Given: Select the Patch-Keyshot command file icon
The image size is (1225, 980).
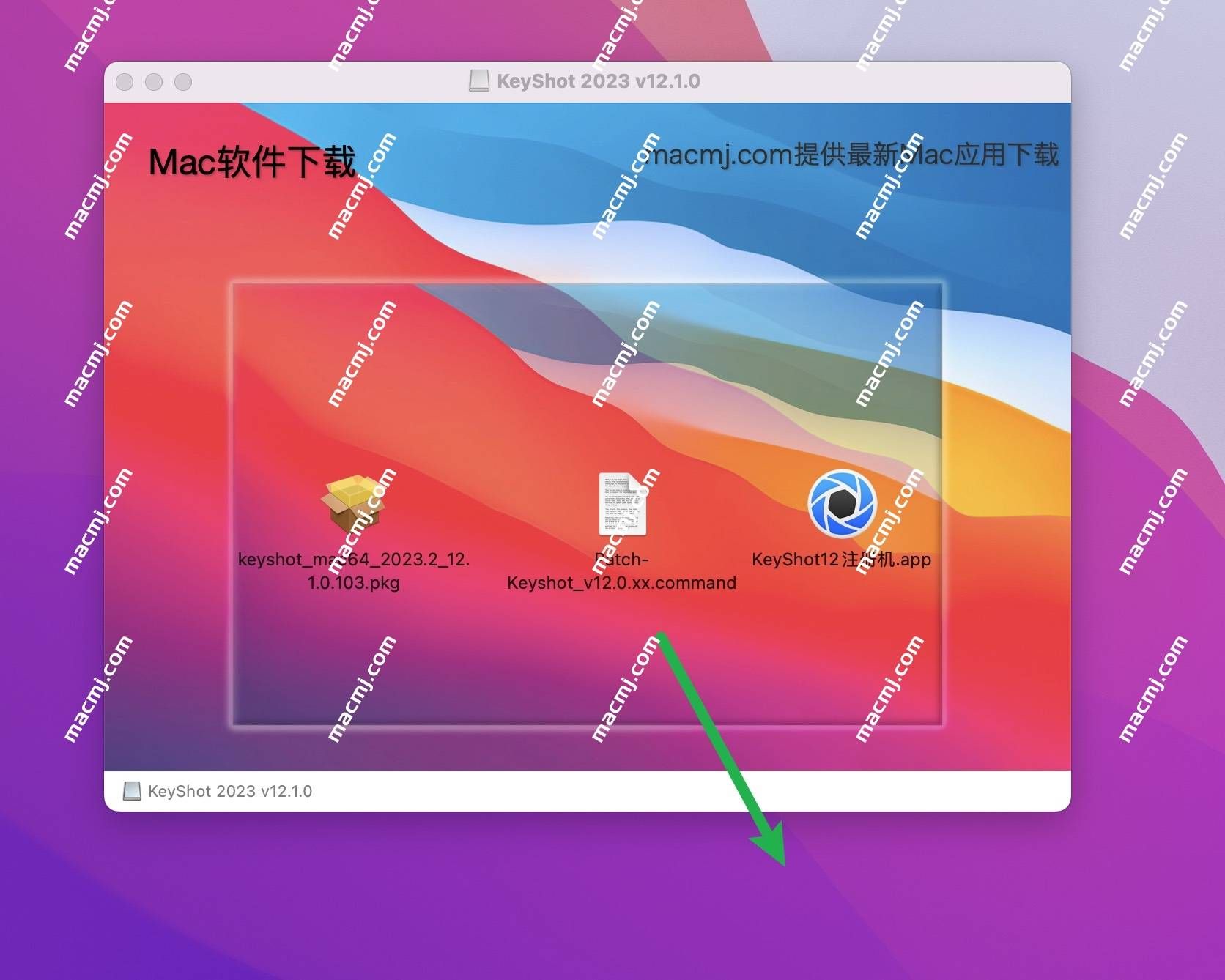Looking at the screenshot, I should (x=622, y=504).
